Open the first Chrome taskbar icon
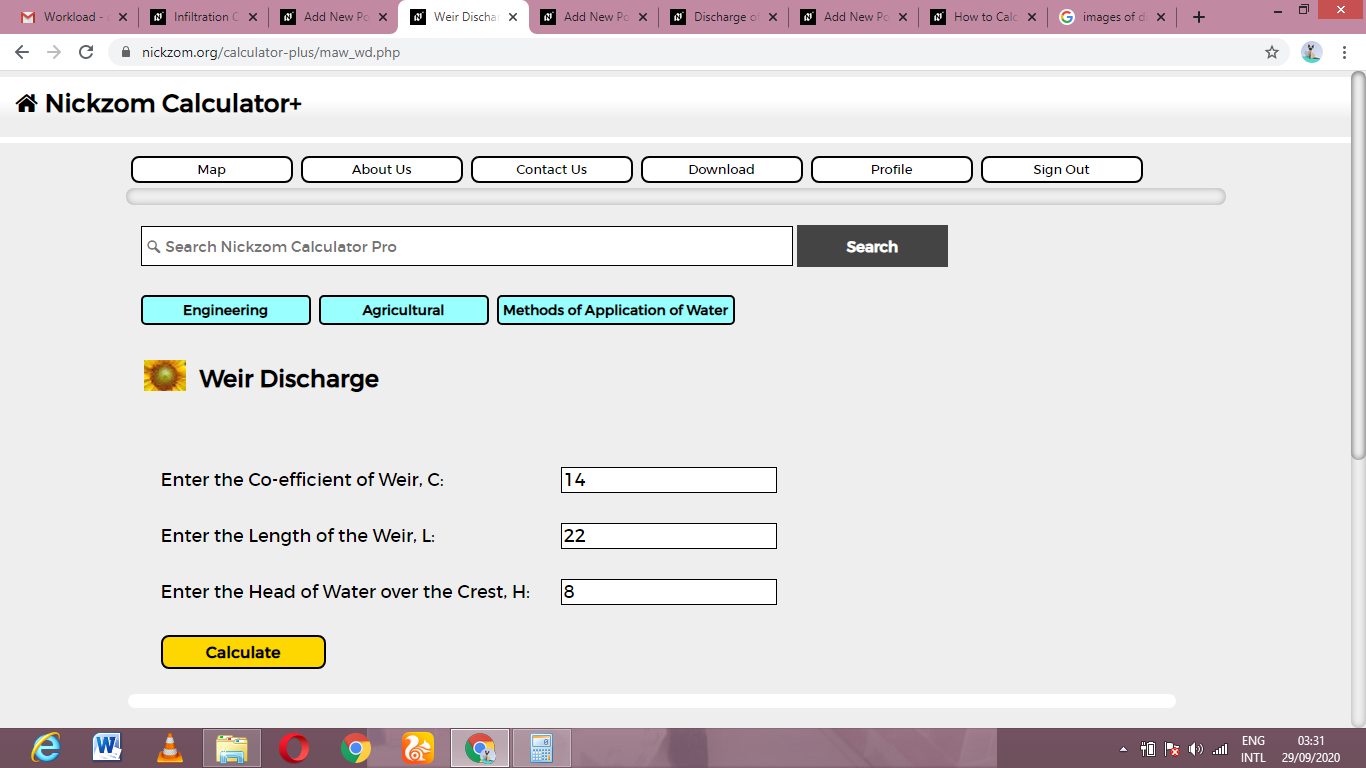The height and width of the screenshot is (768, 1366). (x=355, y=748)
